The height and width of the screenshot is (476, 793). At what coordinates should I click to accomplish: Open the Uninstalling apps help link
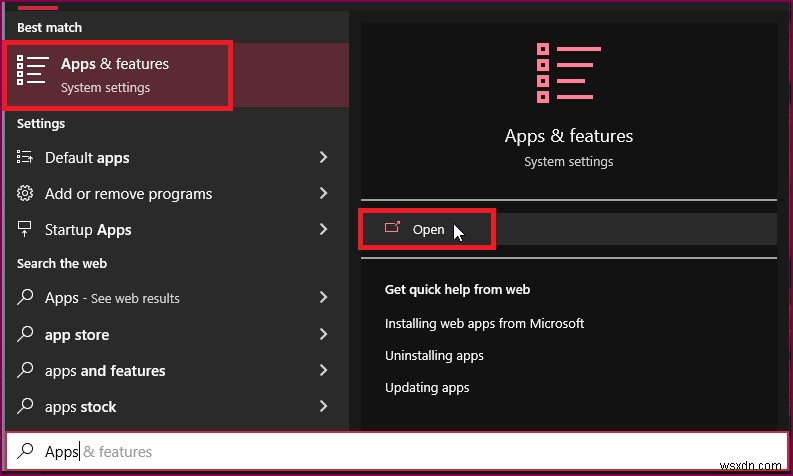coord(434,356)
